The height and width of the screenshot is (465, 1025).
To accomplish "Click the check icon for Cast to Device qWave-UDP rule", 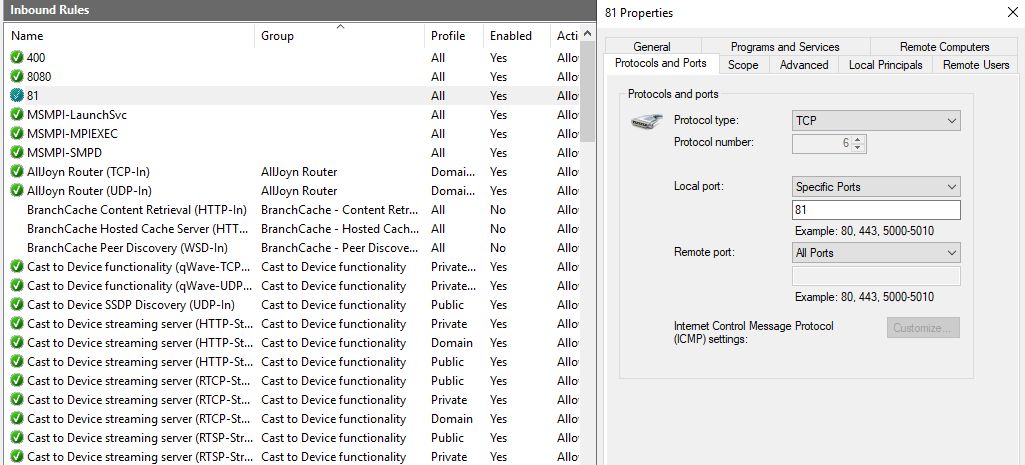I will [x=17, y=286].
